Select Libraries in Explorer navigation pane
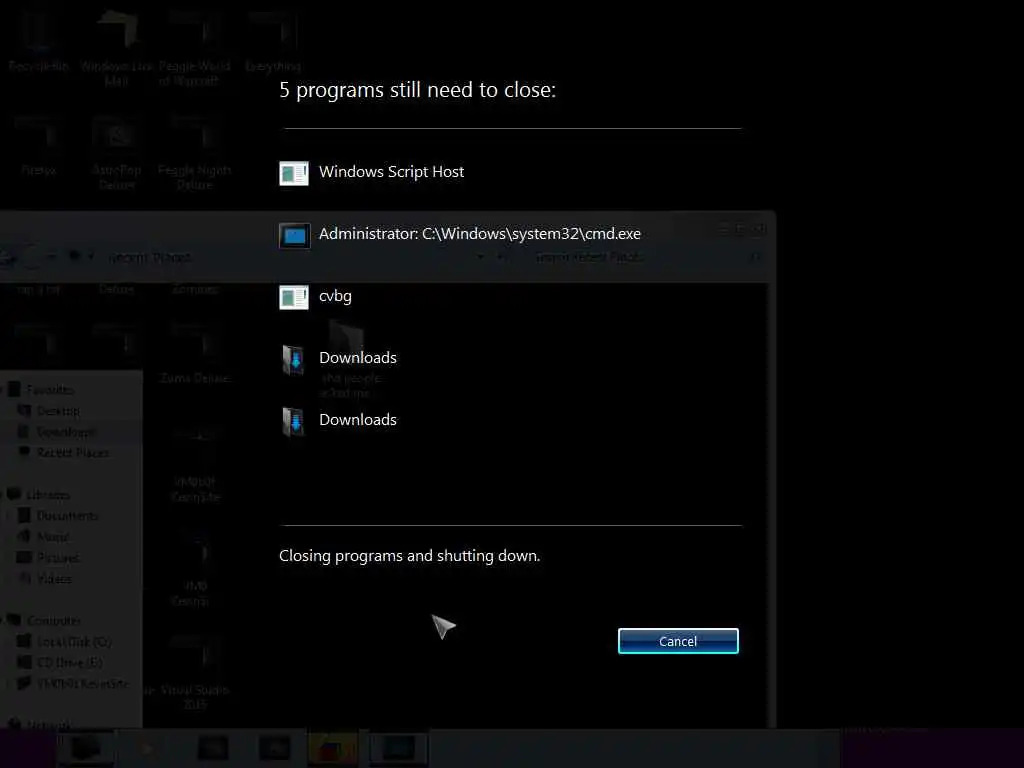The image size is (1024, 768). tap(48, 495)
